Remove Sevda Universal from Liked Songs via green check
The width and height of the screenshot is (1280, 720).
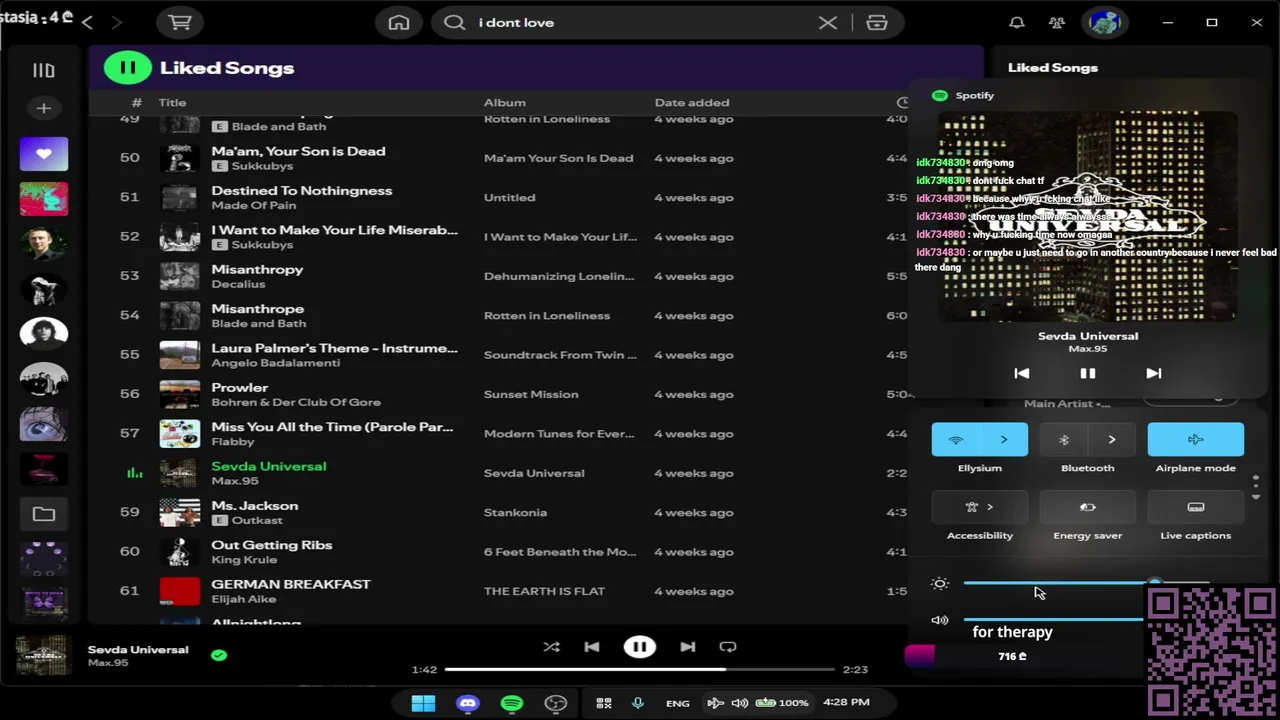click(x=219, y=655)
